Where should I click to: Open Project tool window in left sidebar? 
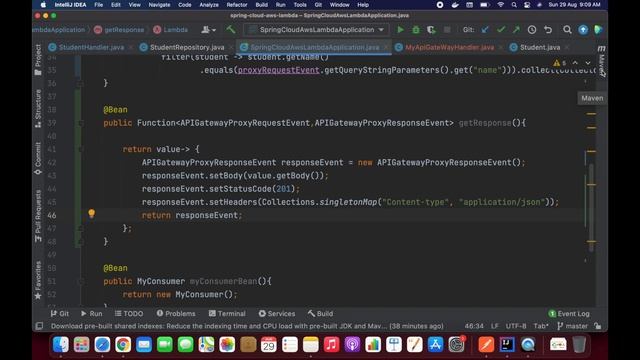[38, 60]
